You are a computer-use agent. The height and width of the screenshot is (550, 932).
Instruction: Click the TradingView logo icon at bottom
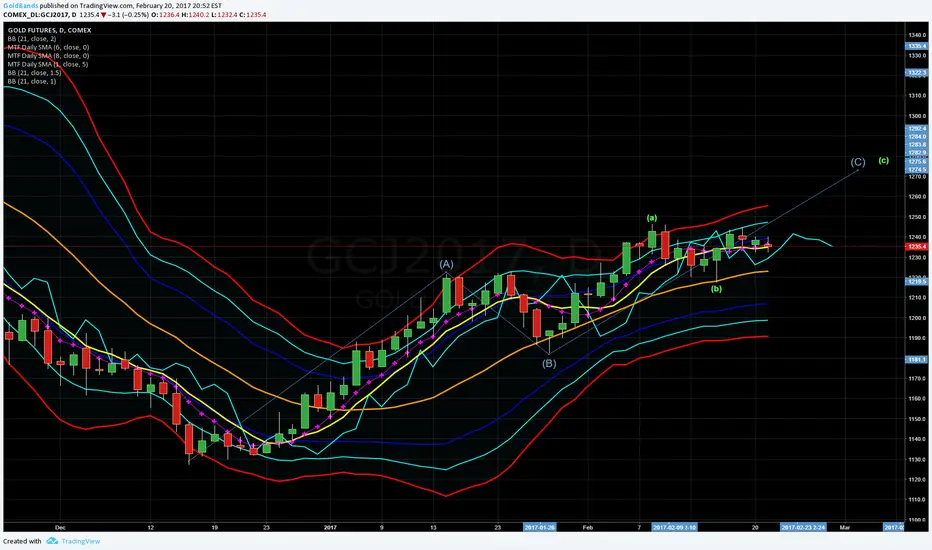[x=52, y=541]
